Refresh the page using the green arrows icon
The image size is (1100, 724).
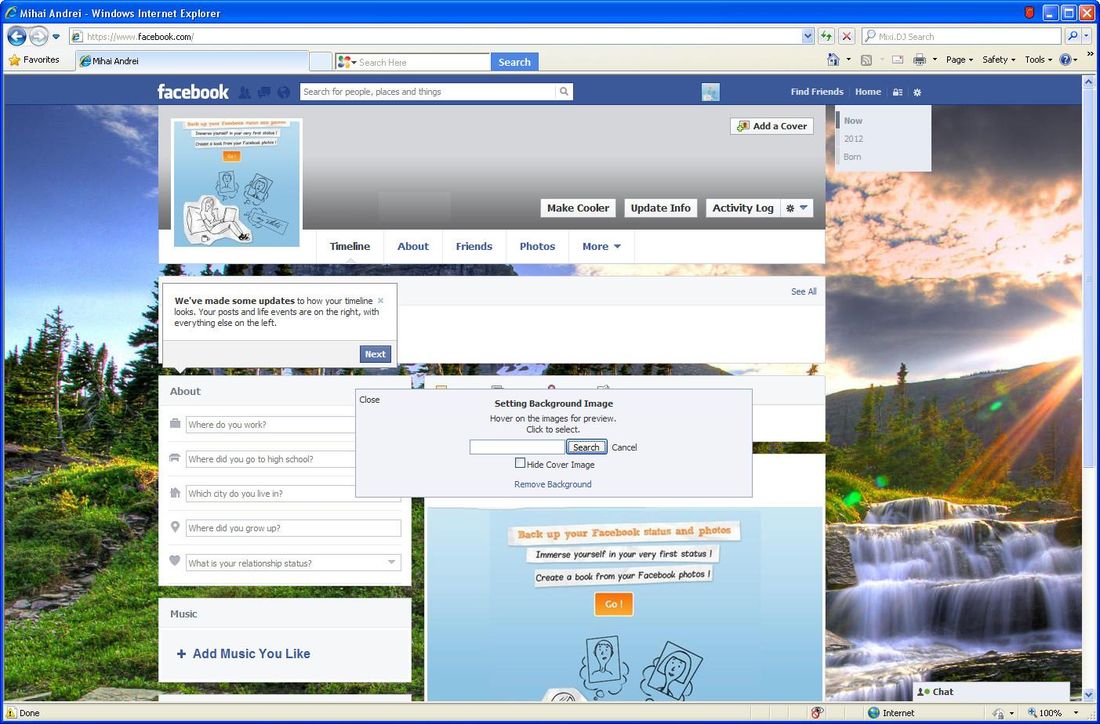[826, 36]
